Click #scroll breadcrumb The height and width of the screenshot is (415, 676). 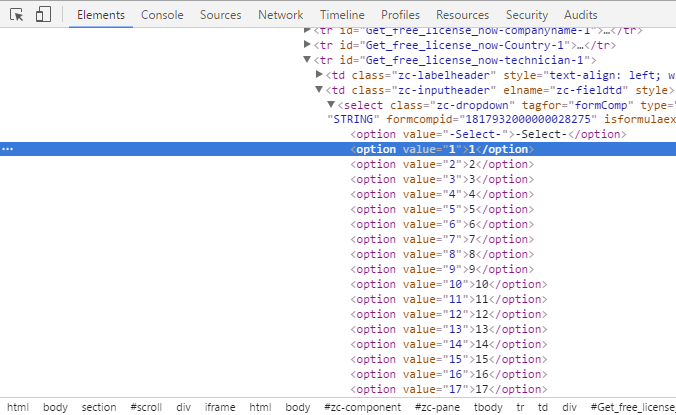[x=146, y=407]
